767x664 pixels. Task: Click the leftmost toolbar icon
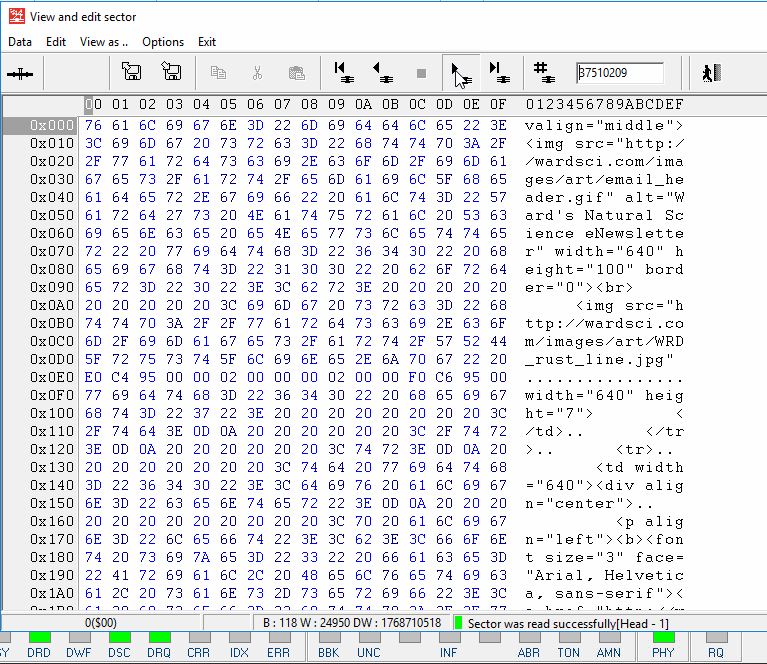20,74
